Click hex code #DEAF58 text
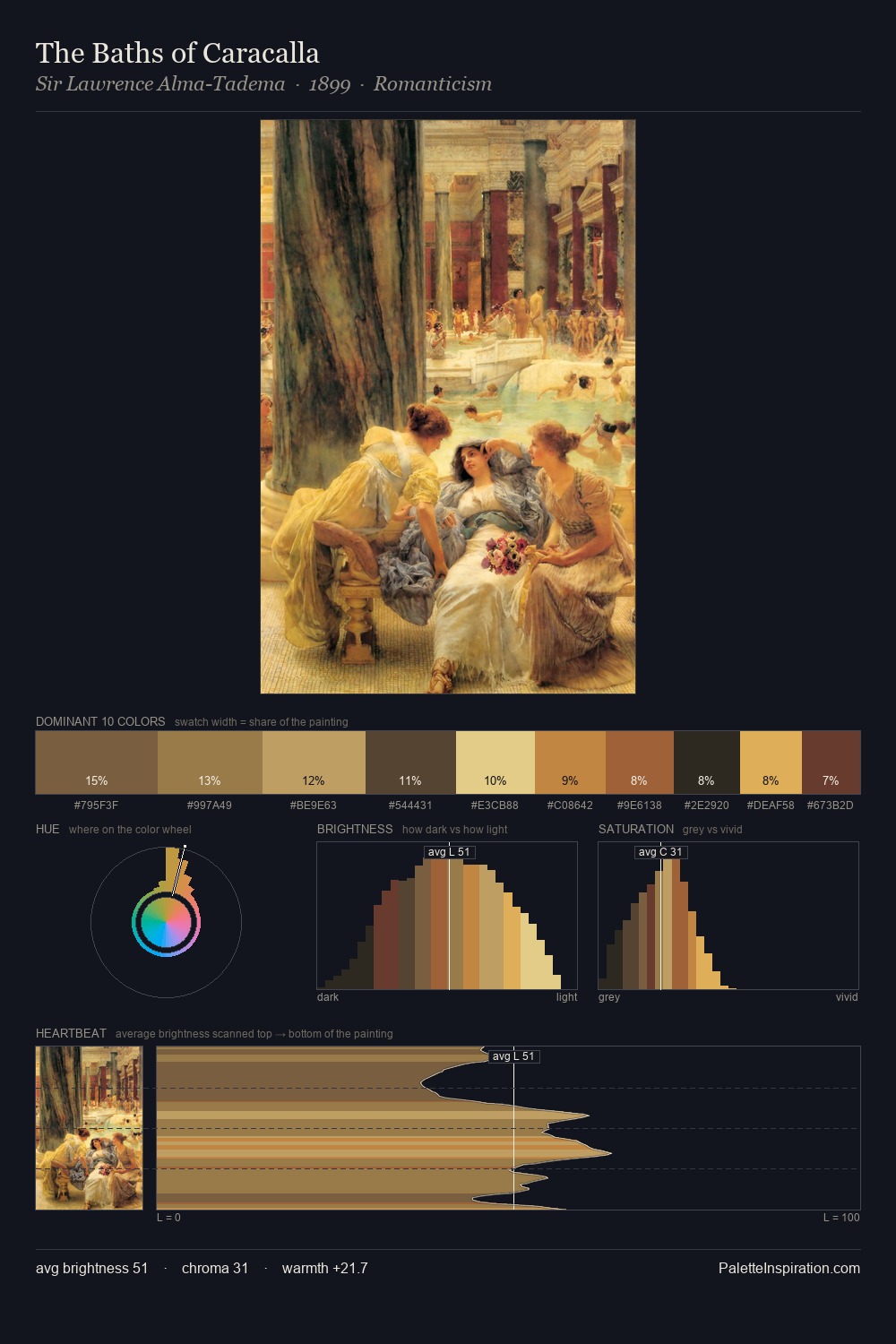Image resolution: width=896 pixels, height=1344 pixels. tap(771, 806)
